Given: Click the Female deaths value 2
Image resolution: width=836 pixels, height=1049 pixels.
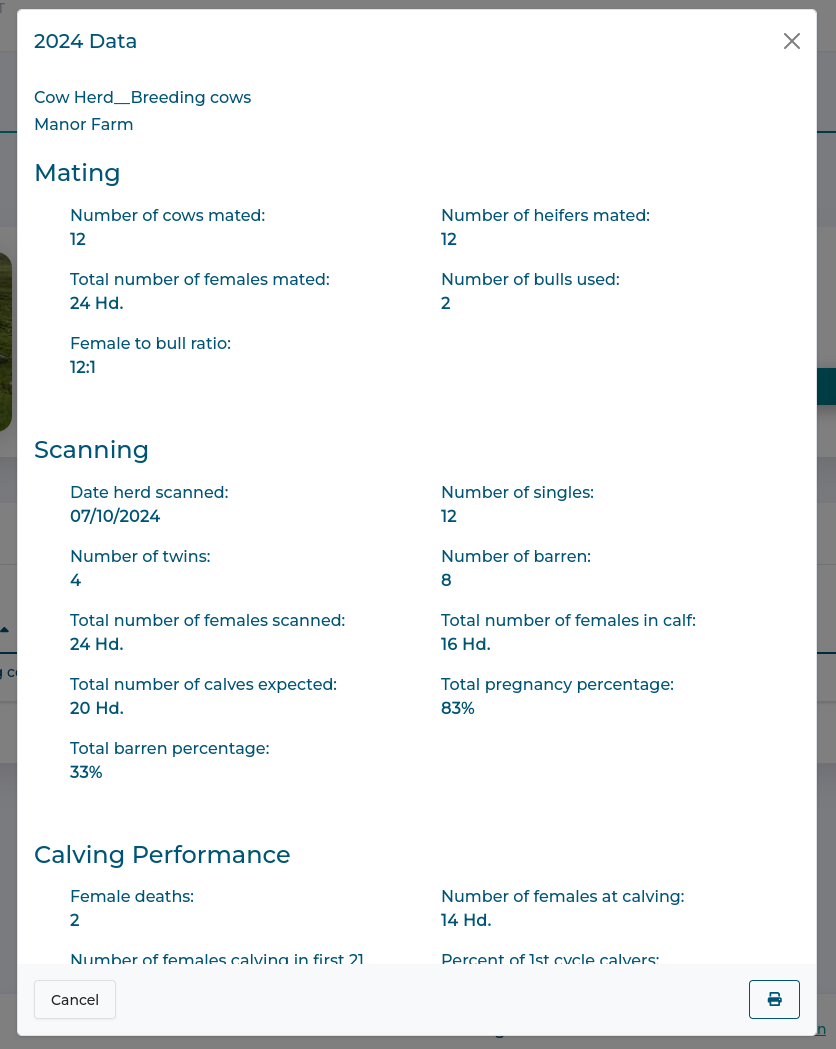Looking at the screenshot, I should tap(74, 920).
